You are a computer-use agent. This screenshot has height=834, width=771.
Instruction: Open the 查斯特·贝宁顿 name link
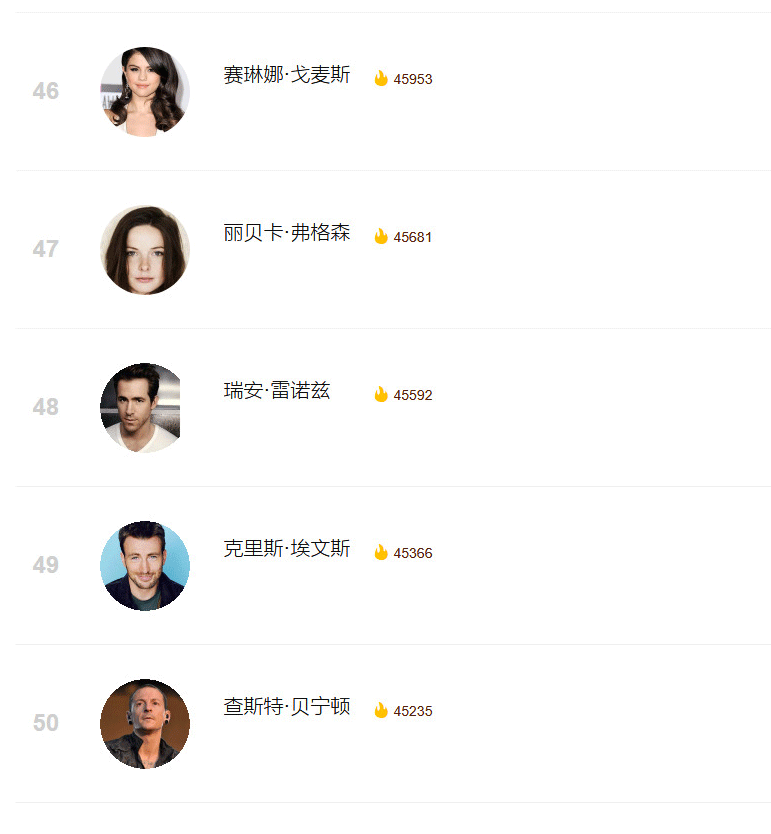pos(287,706)
